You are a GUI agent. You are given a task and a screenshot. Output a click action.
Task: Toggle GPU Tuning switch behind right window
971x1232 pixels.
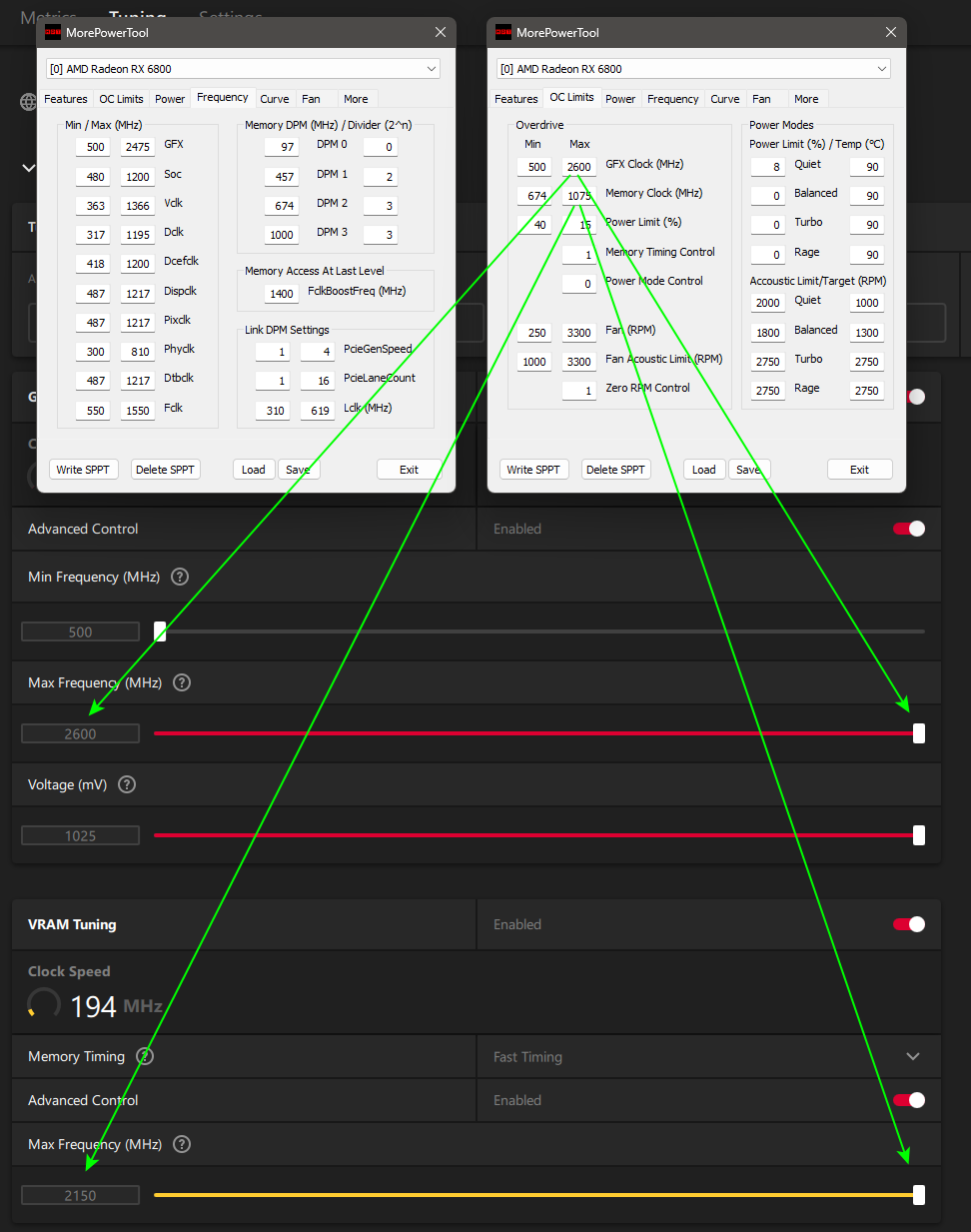(916, 397)
